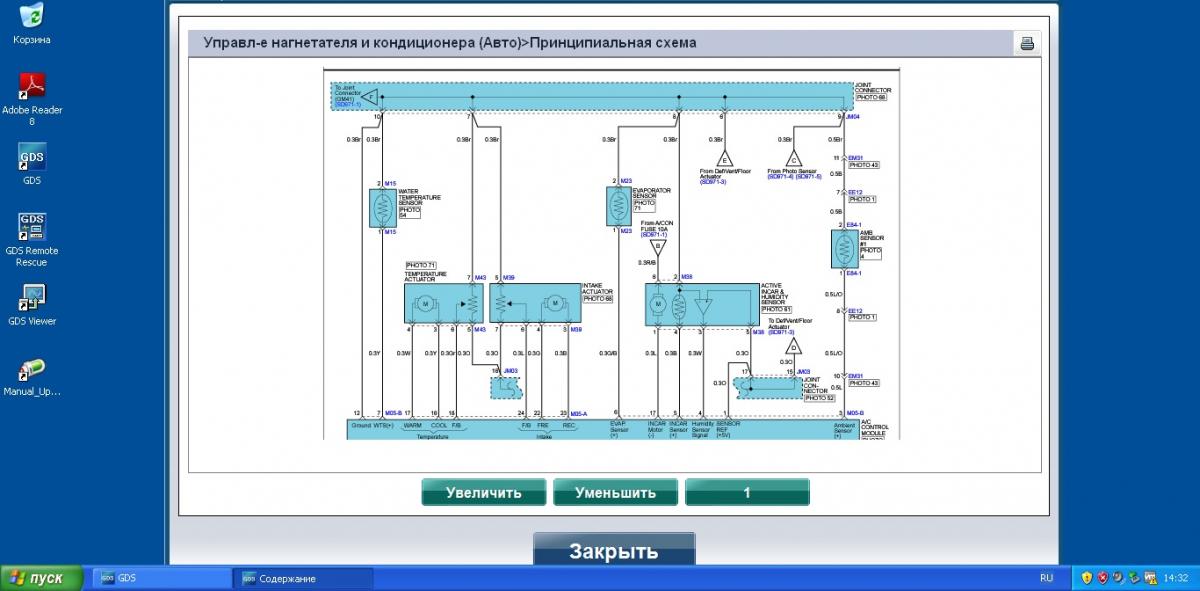Select the Manual_Up desktop shortcut
The height and width of the screenshot is (591, 1200).
[32, 376]
